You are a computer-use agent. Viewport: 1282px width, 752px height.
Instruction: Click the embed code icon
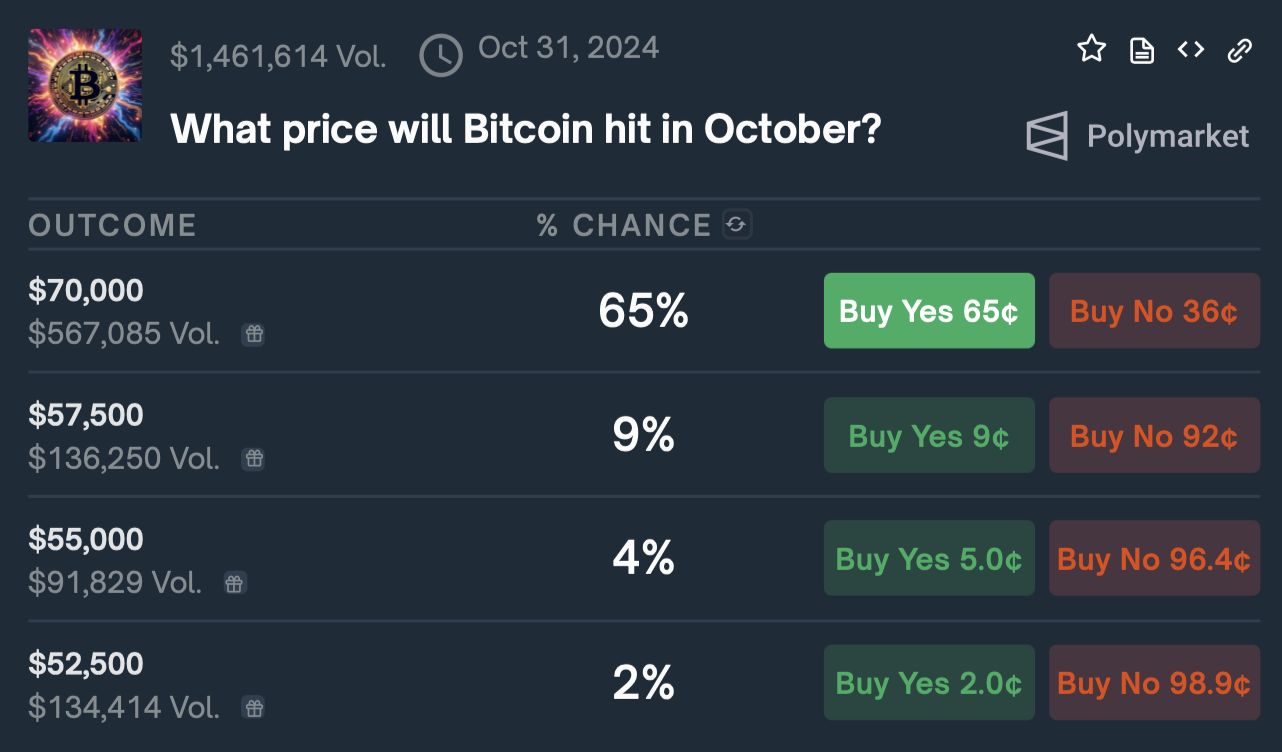click(1190, 49)
